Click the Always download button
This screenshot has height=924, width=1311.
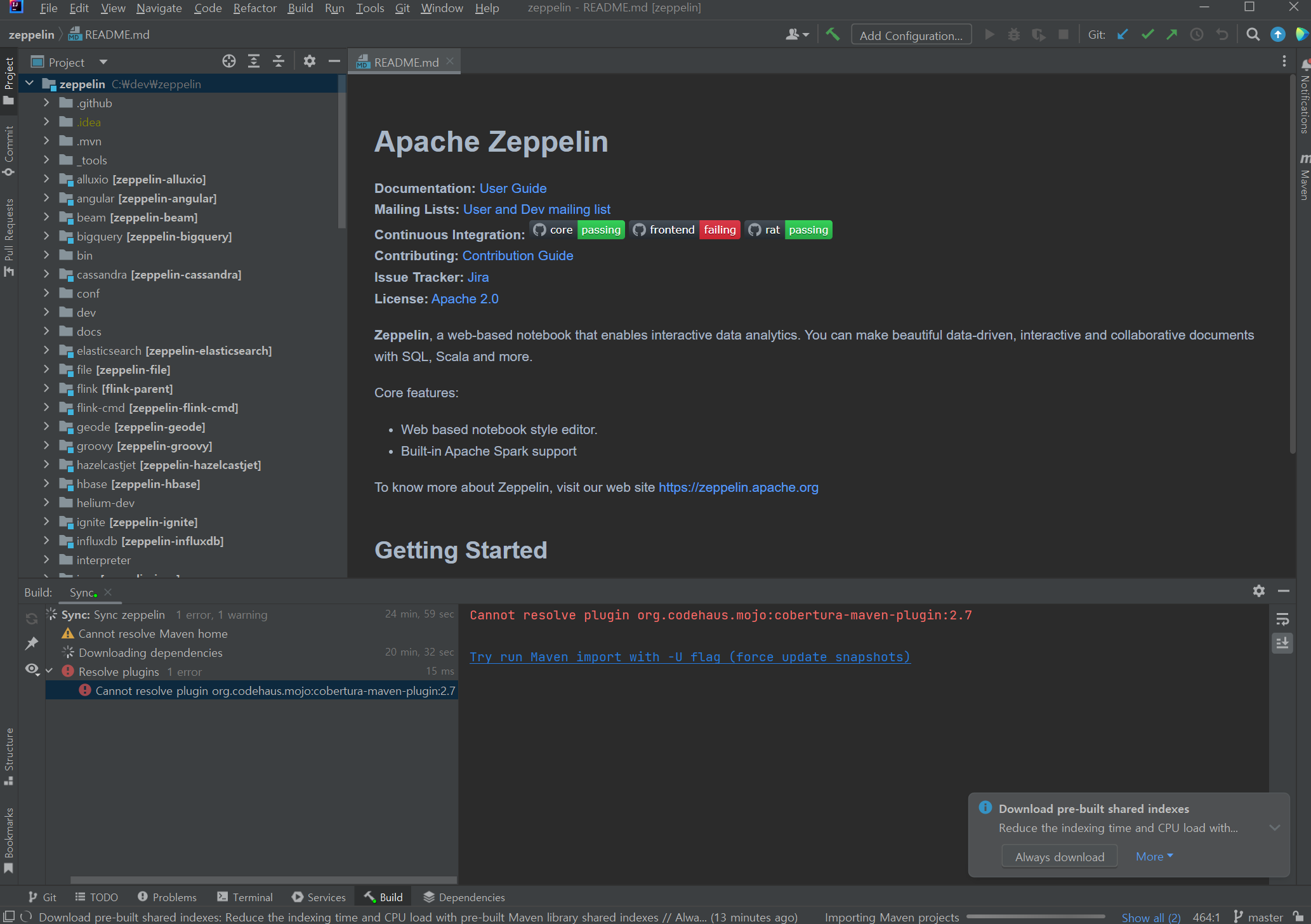[x=1059, y=857]
